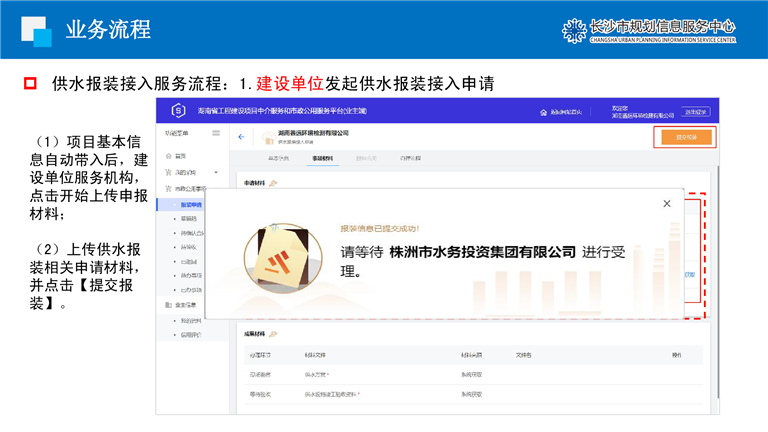Click the paperclip icon next to 申请材料

273,183
